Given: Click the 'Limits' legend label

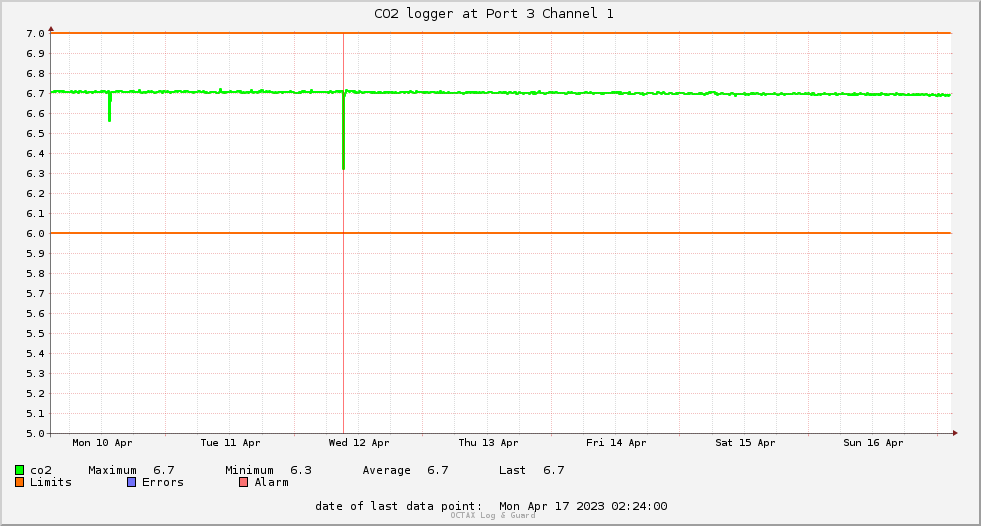Looking at the screenshot, I should point(51,482).
